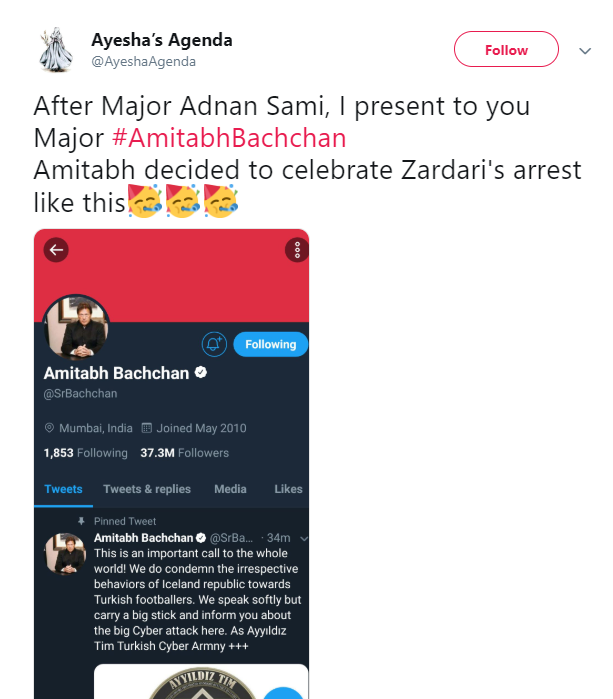Open the Media tab
Screen dimensions: 613x699
click(x=230, y=489)
